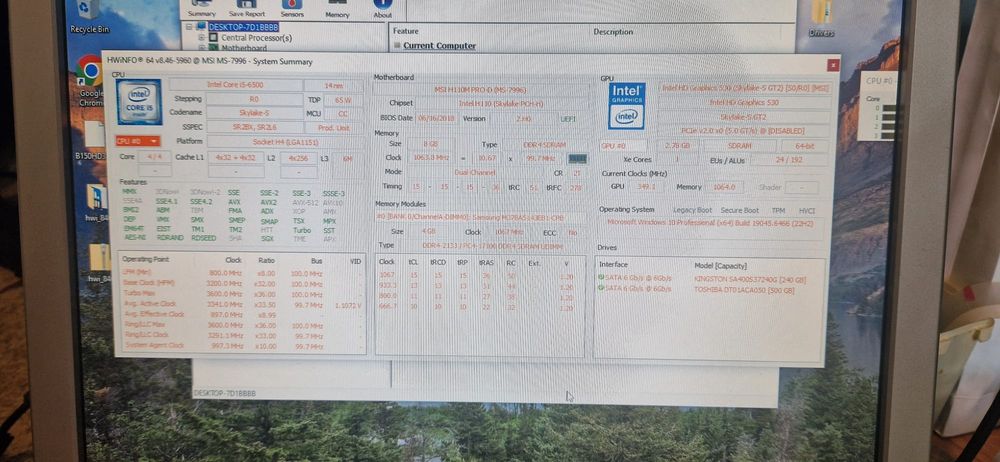
Task: Click the SR2BX, SR2L6 SSPEC field
Action: 254,127
